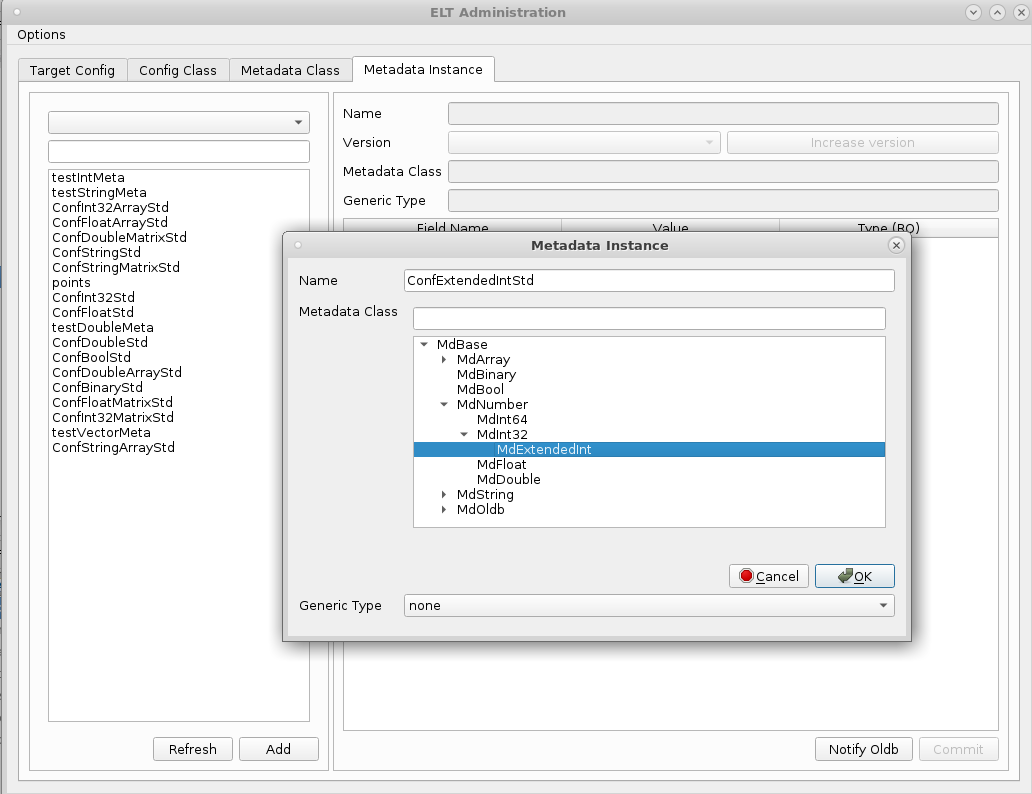Select ConfFloatArrayStd in the list

coord(110,223)
